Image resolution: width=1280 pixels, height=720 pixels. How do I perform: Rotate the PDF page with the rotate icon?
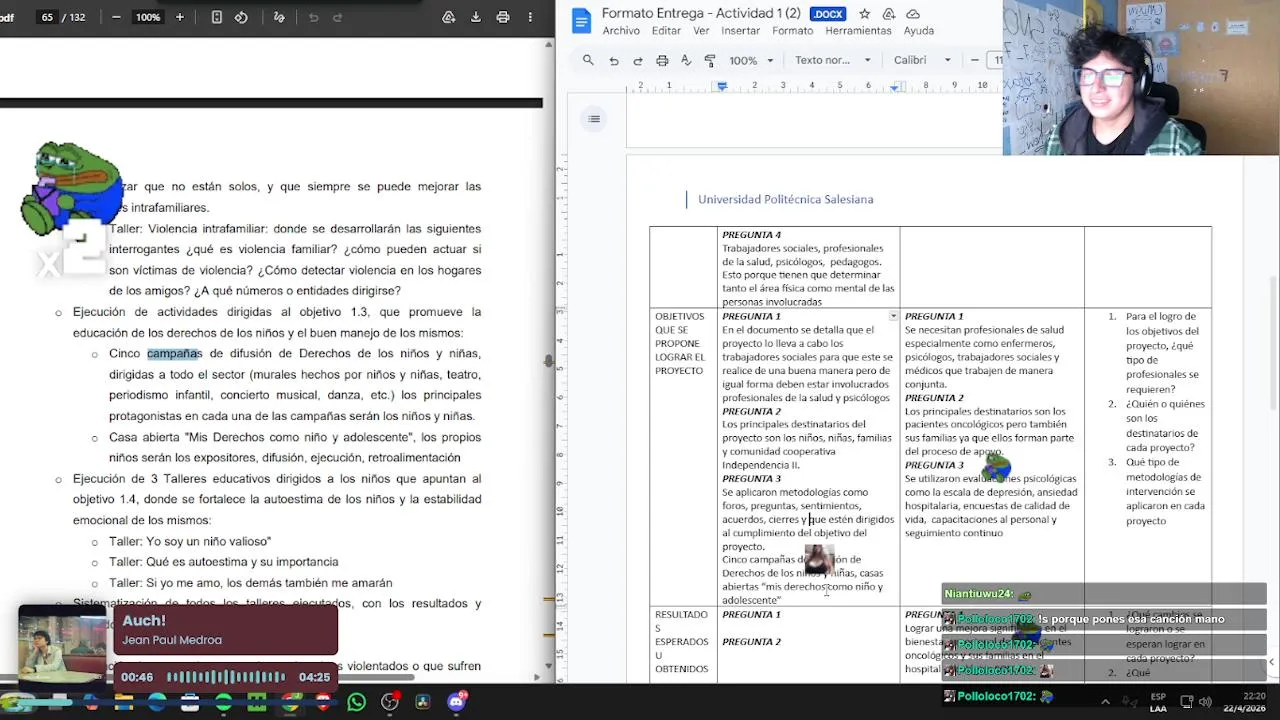point(241,17)
